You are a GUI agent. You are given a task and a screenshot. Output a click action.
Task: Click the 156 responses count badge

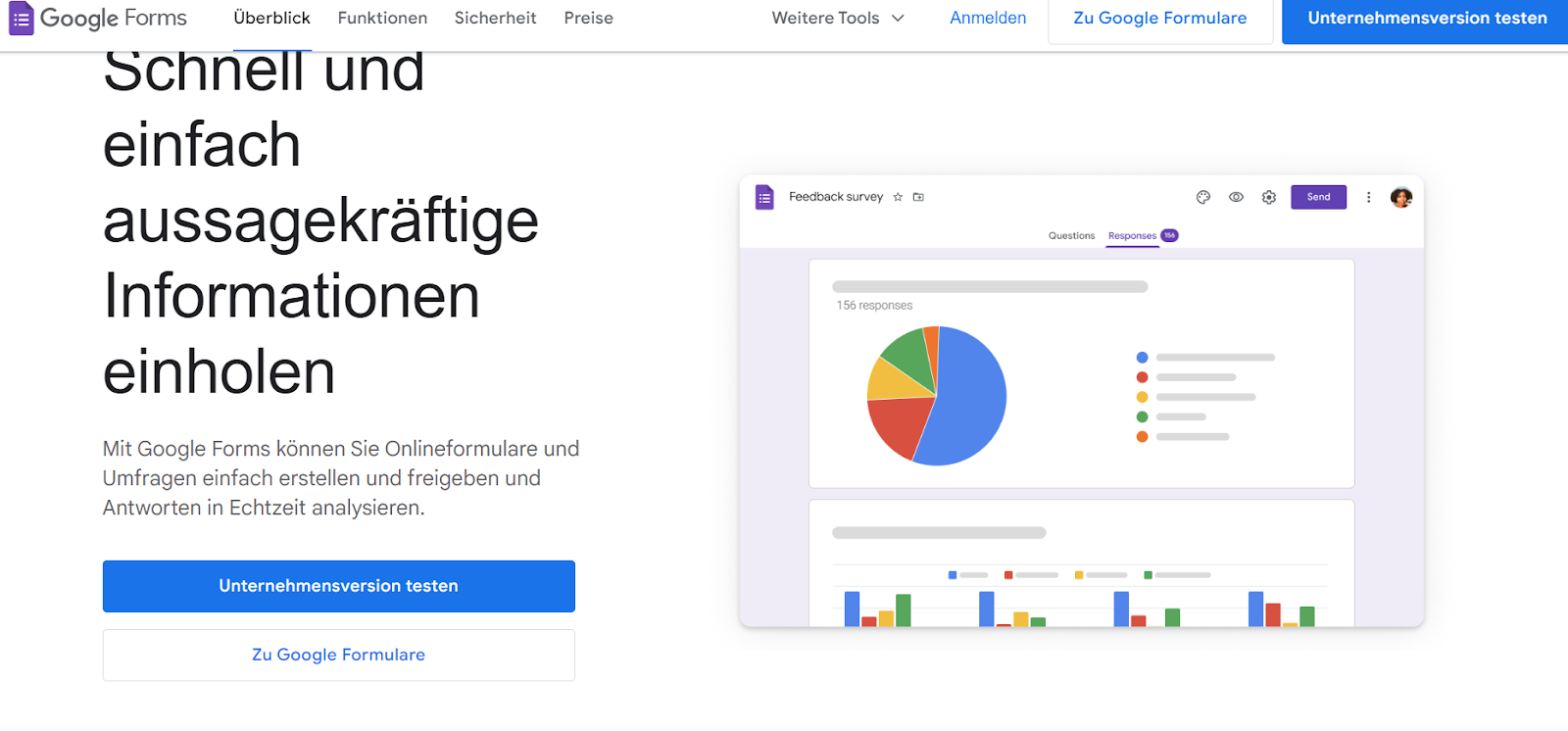1169,235
